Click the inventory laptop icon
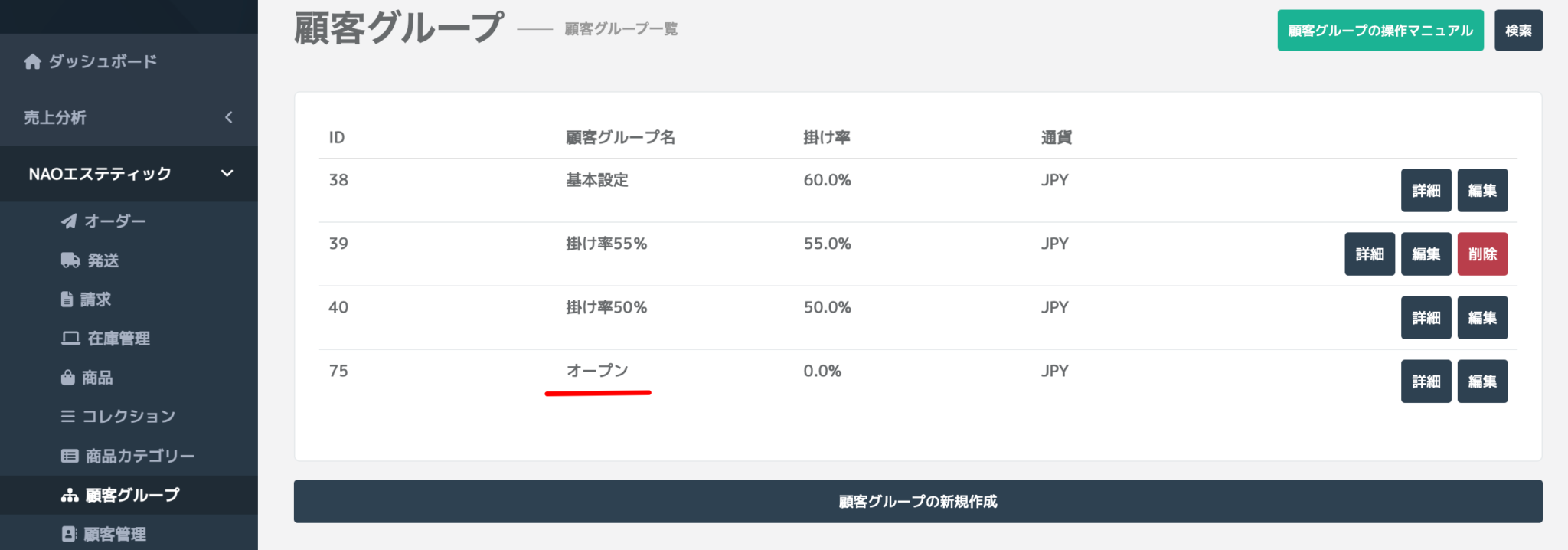This screenshot has height=550, width=1568. (x=70, y=339)
